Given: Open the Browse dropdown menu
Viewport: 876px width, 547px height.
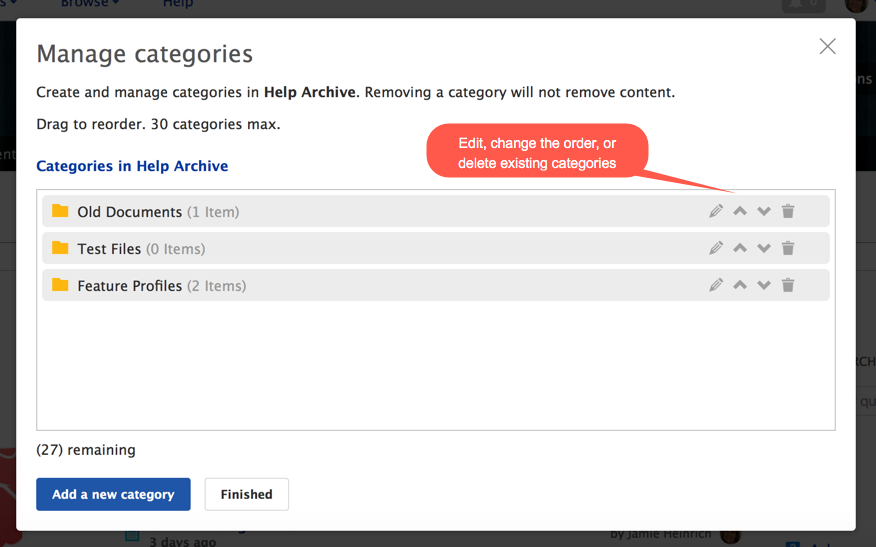Looking at the screenshot, I should 90,4.
